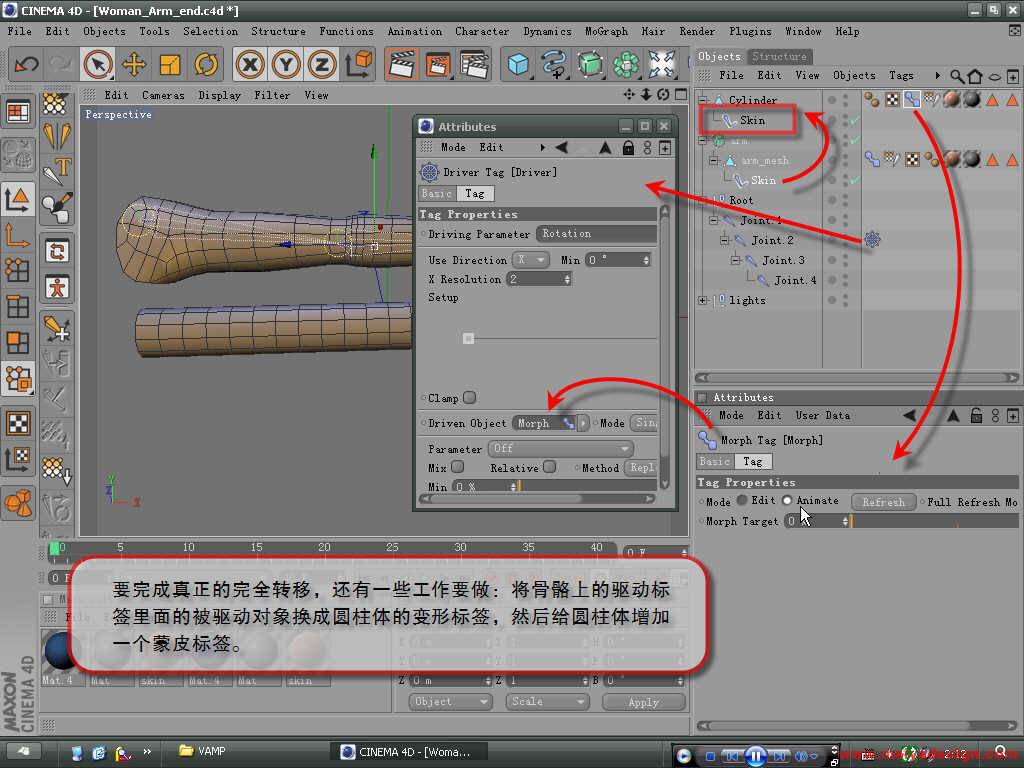Toggle the Mix checkbox
The height and width of the screenshot is (768, 1024).
[x=458, y=467]
